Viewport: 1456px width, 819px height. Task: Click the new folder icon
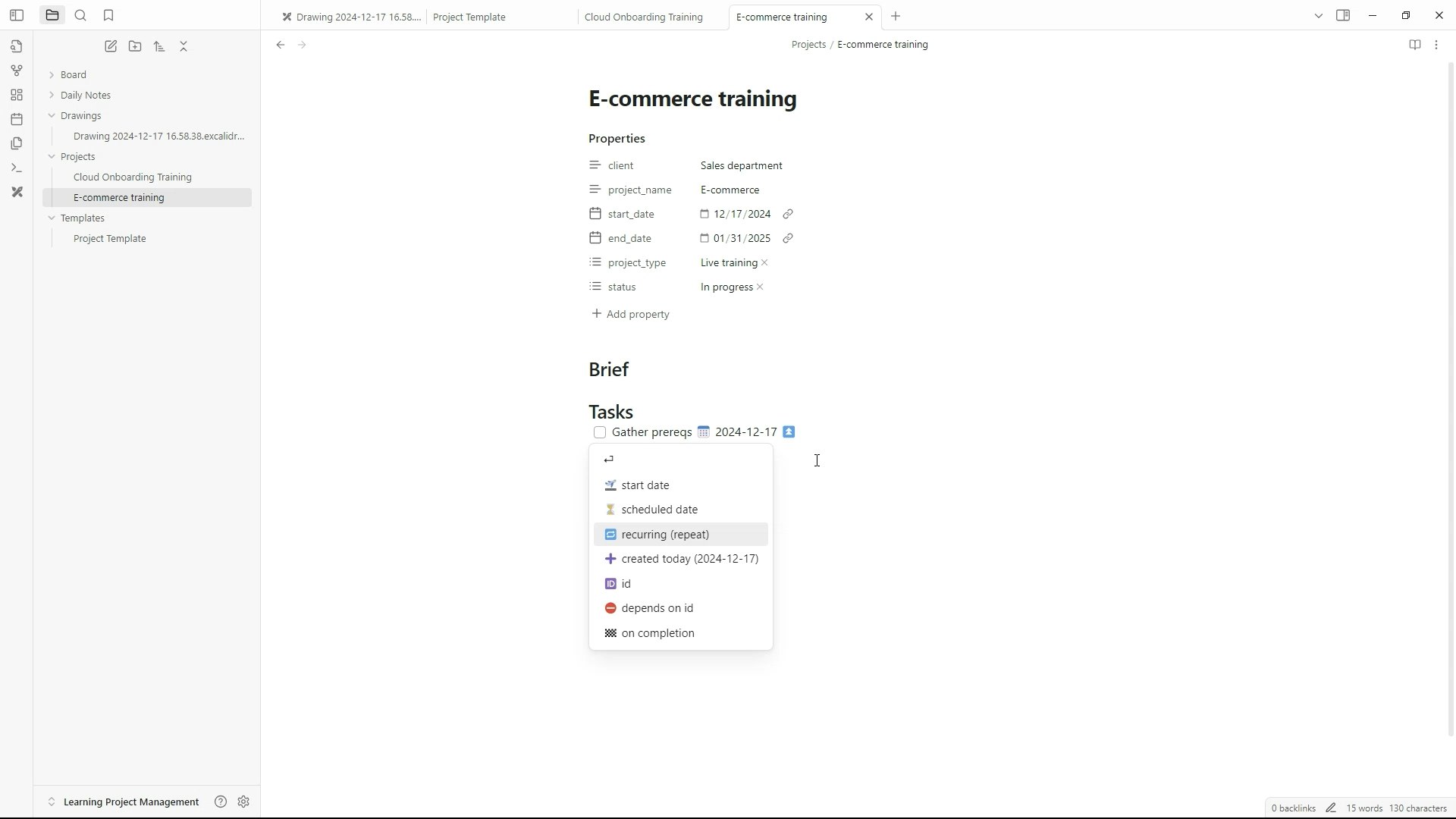135,46
